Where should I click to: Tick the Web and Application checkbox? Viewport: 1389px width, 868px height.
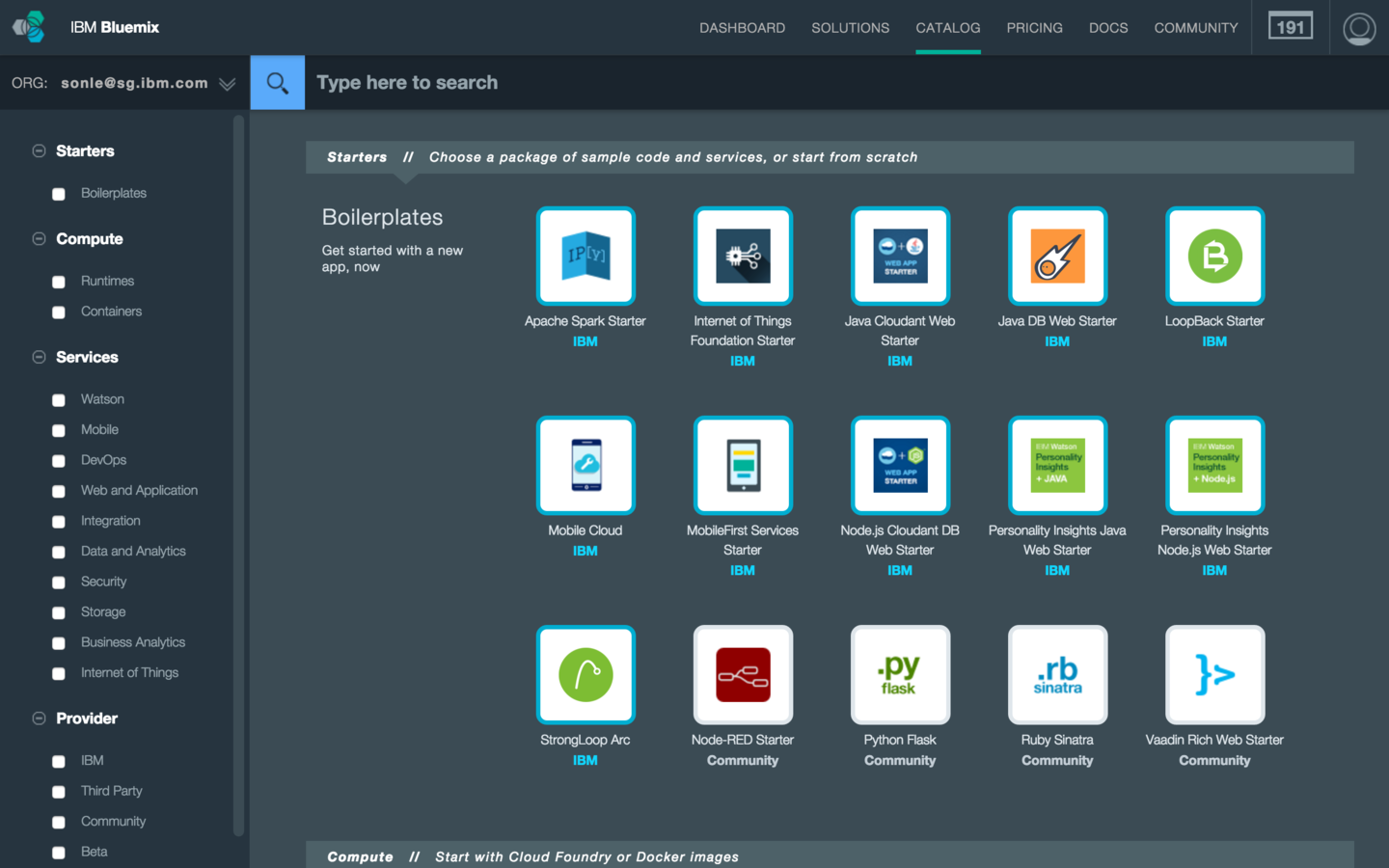(x=59, y=491)
